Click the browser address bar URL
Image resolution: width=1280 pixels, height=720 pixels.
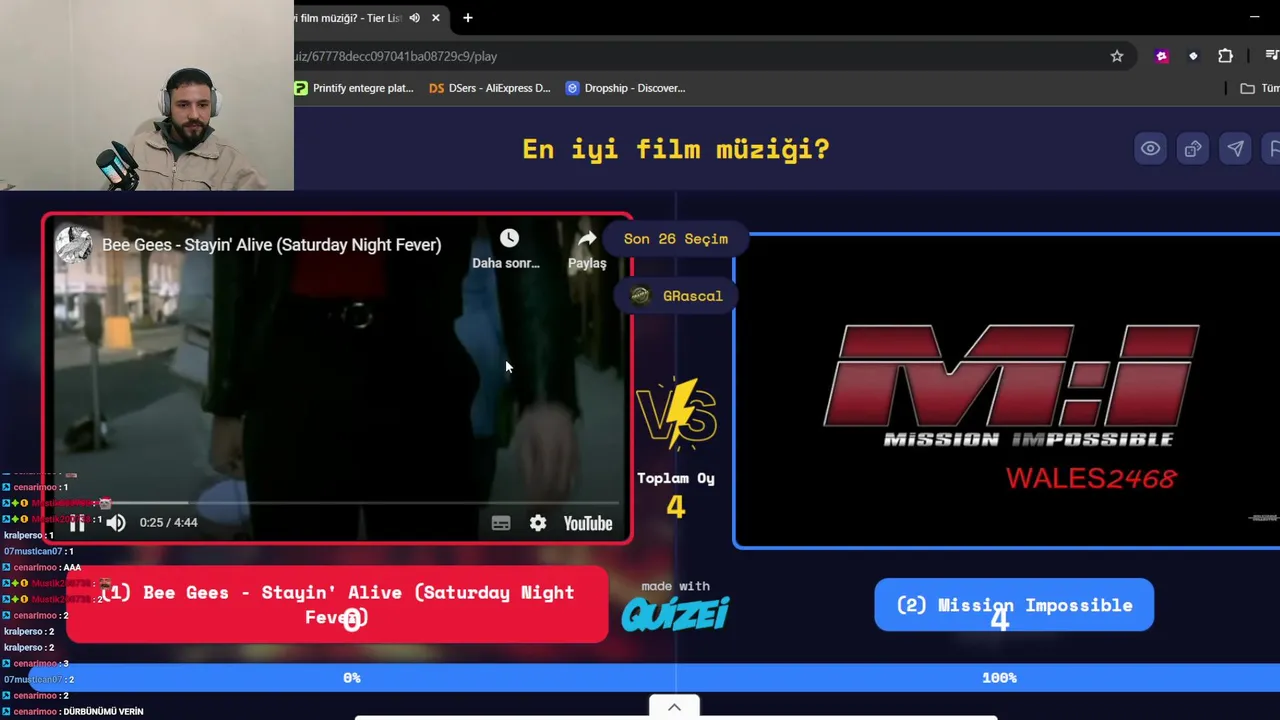point(396,56)
